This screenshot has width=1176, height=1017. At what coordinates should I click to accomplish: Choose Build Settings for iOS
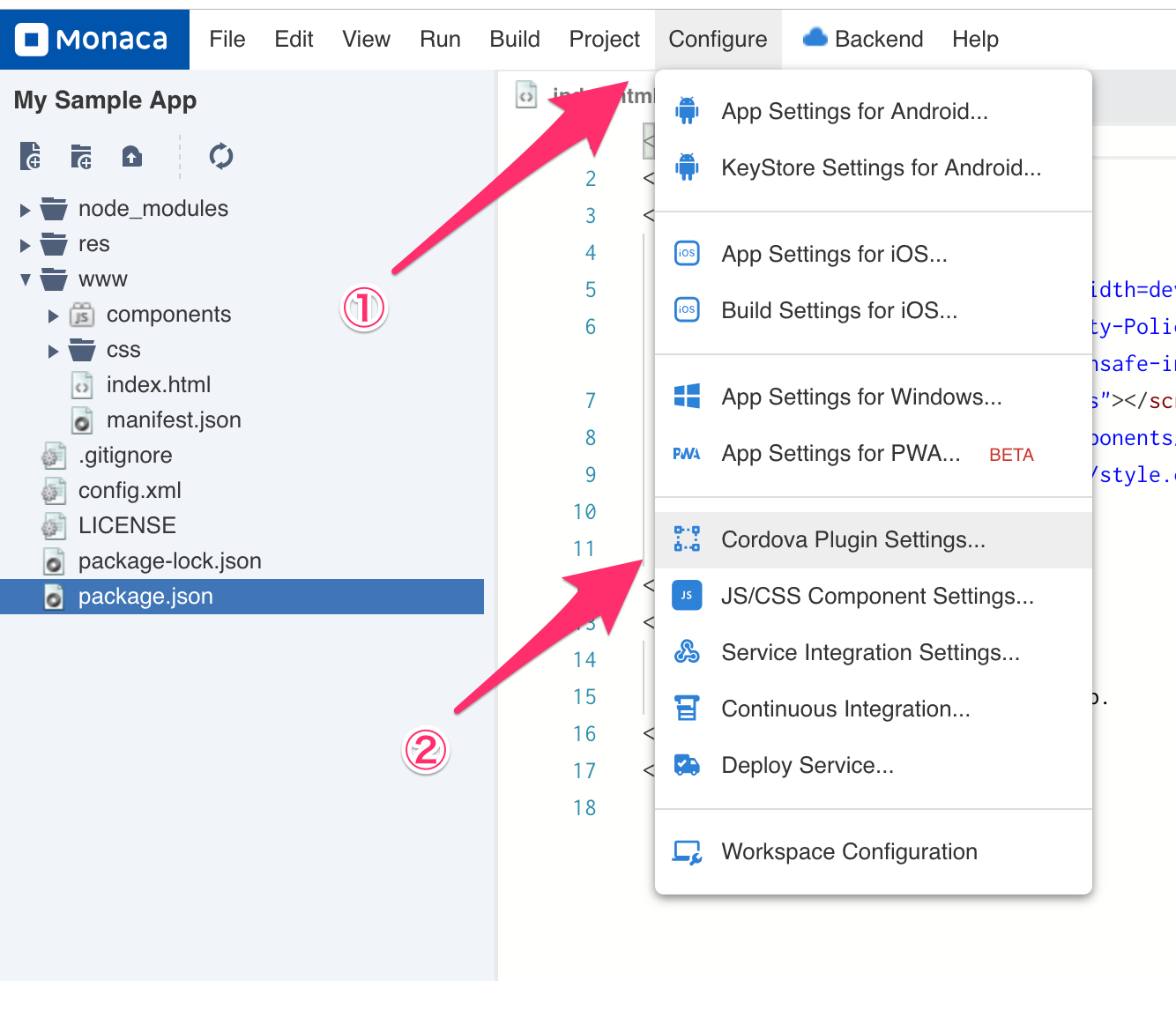pyautogui.click(x=874, y=310)
